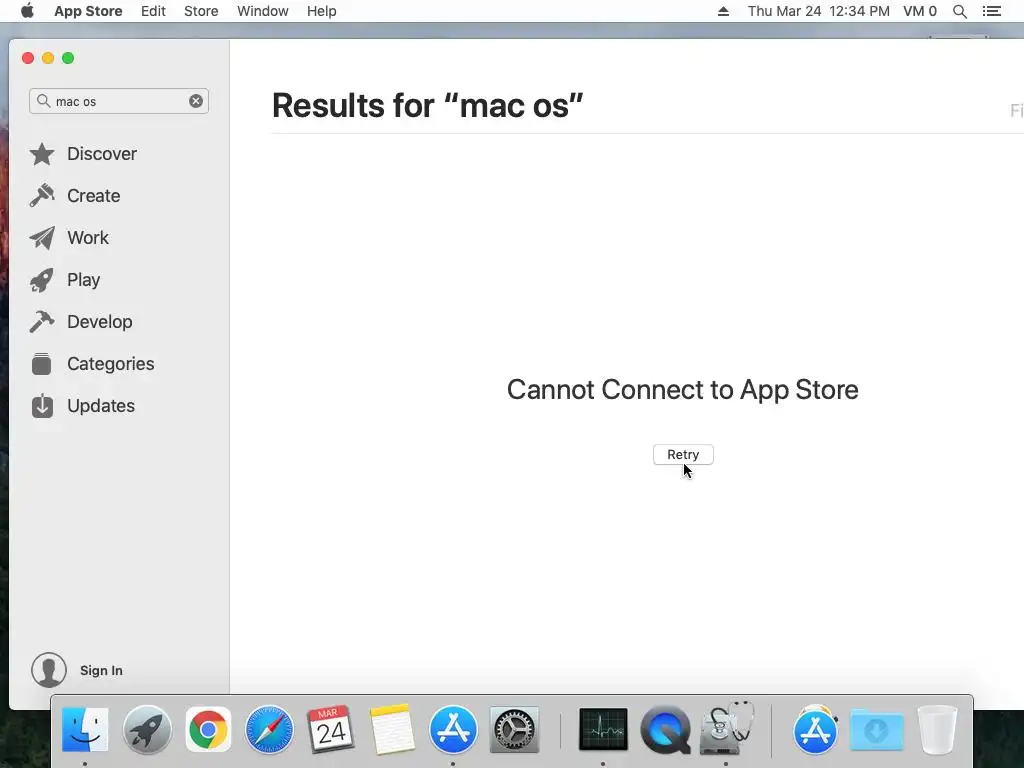This screenshot has height=768, width=1024.
Task: Click the eject icon in menu bar
Action: point(723,11)
